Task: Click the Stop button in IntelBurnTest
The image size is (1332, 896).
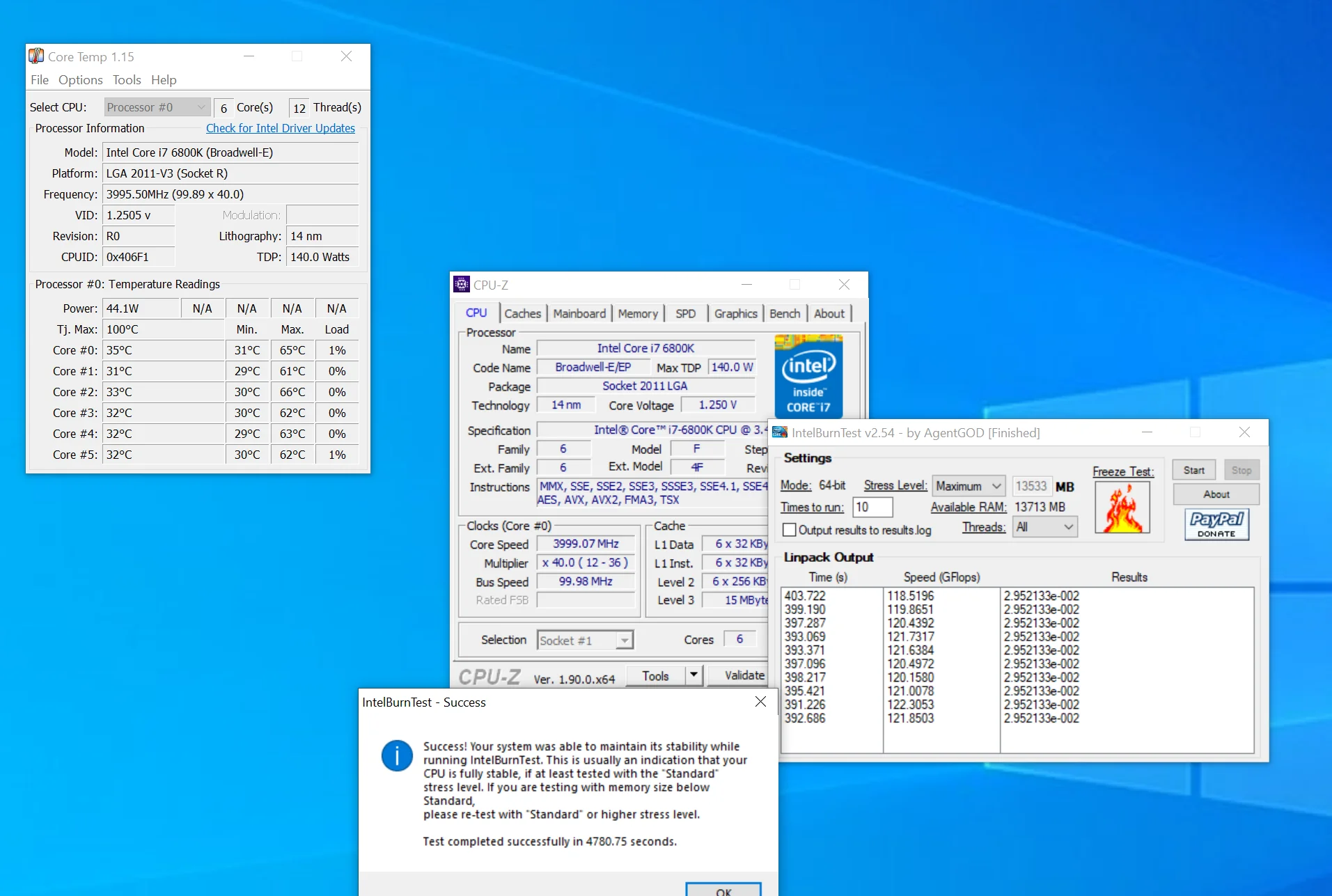Action: coord(1241,470)
